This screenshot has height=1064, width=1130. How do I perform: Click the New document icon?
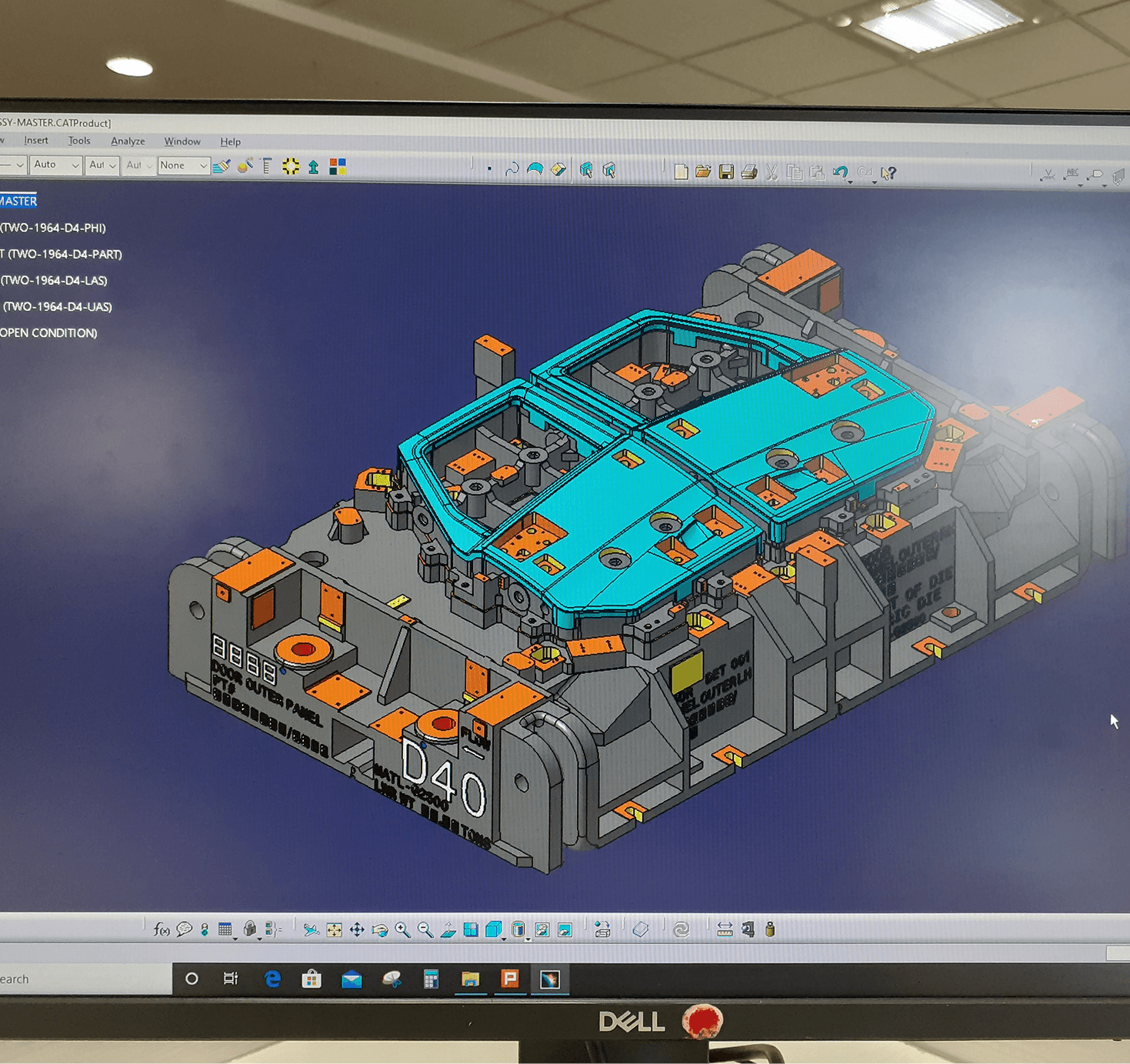click(x=681, y=172)
